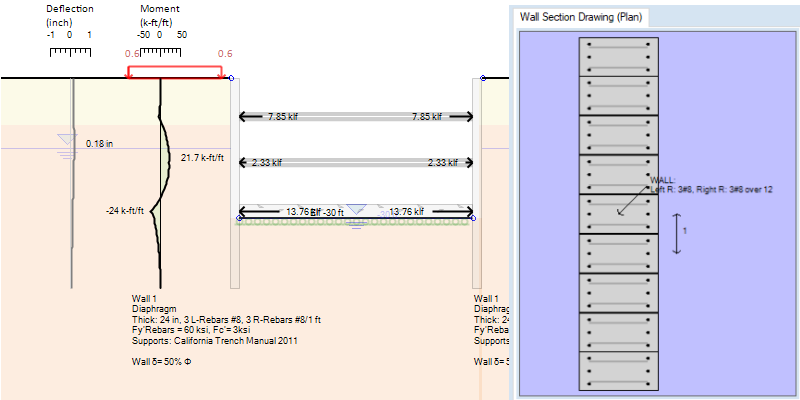
Task: Click the Deflection (inch) scale label
Action: (x=70, y=16)
